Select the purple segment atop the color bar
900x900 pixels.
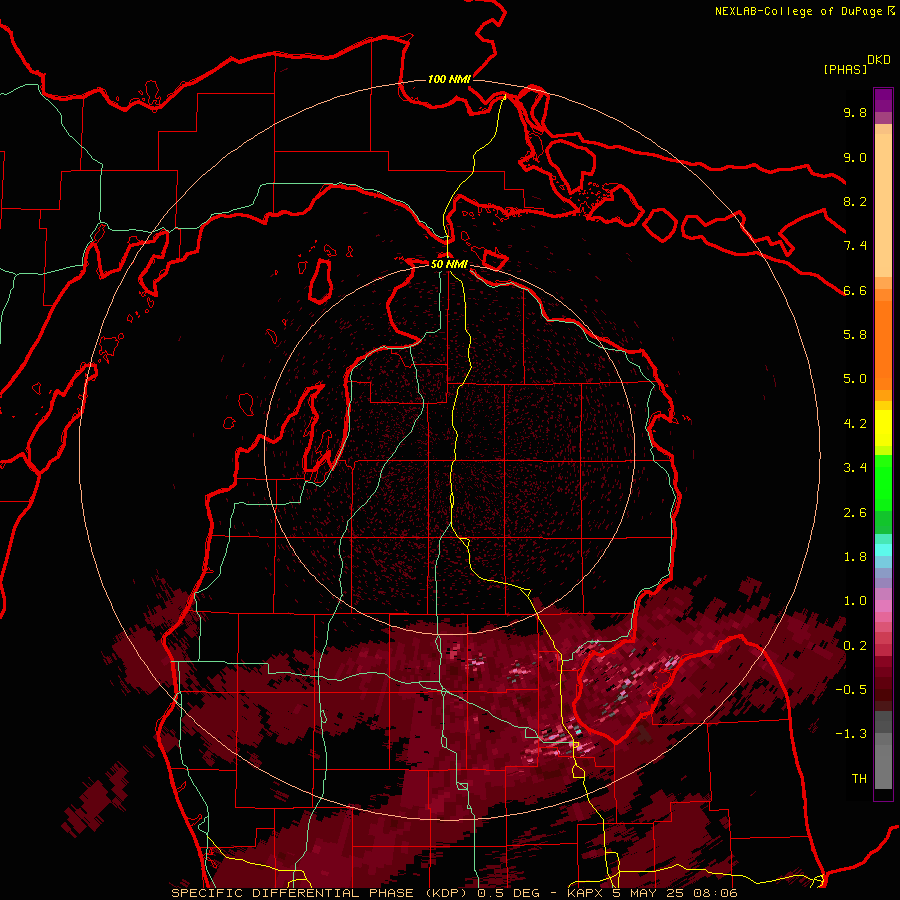pyautogui.click(x=883, y=100)
